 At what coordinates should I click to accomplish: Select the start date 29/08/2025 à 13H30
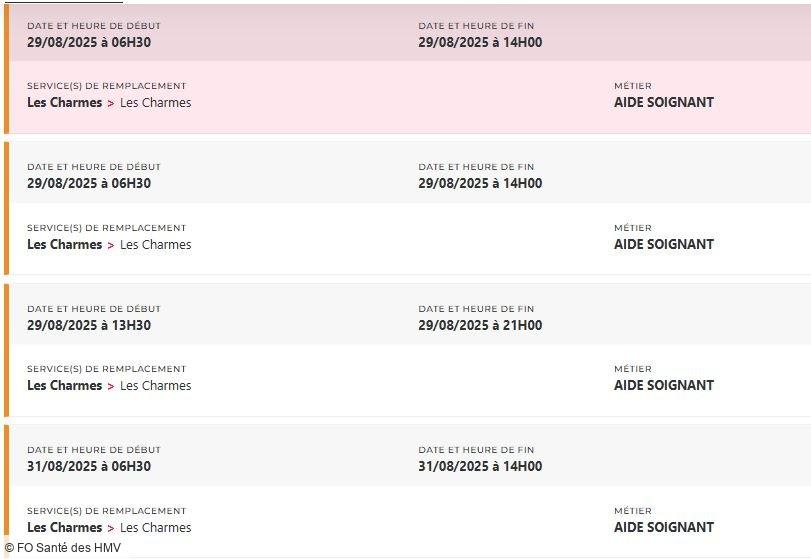click(x=89, y=325)
